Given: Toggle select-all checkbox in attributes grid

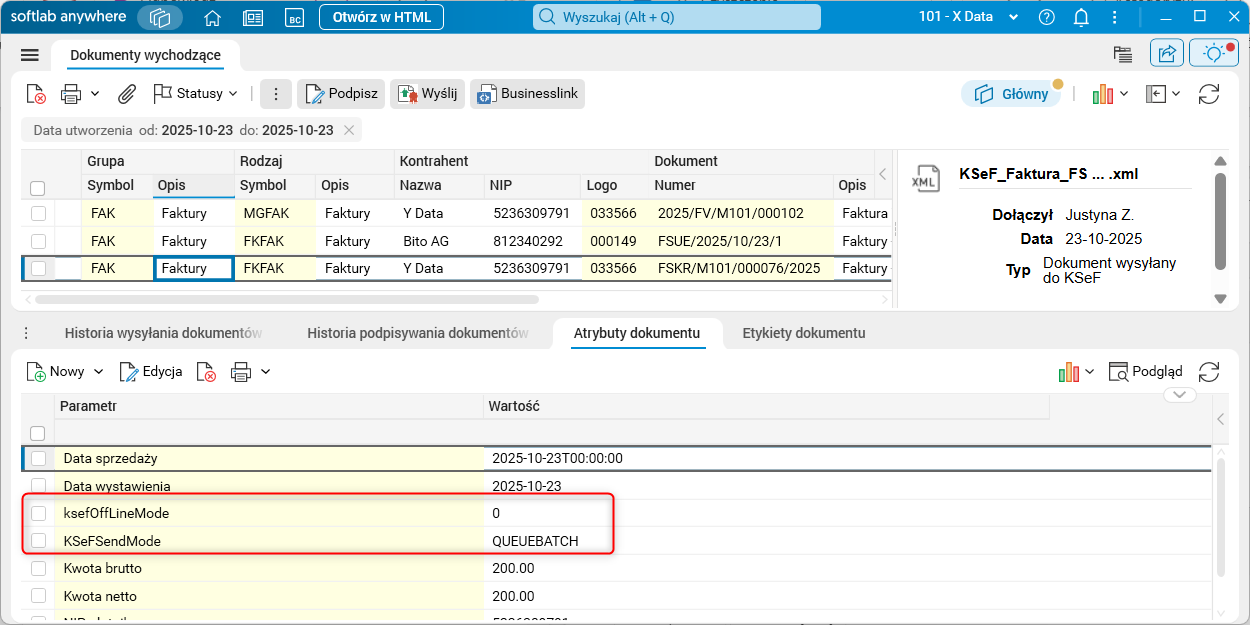Looking at the screenshot, I should coord(37,433).
